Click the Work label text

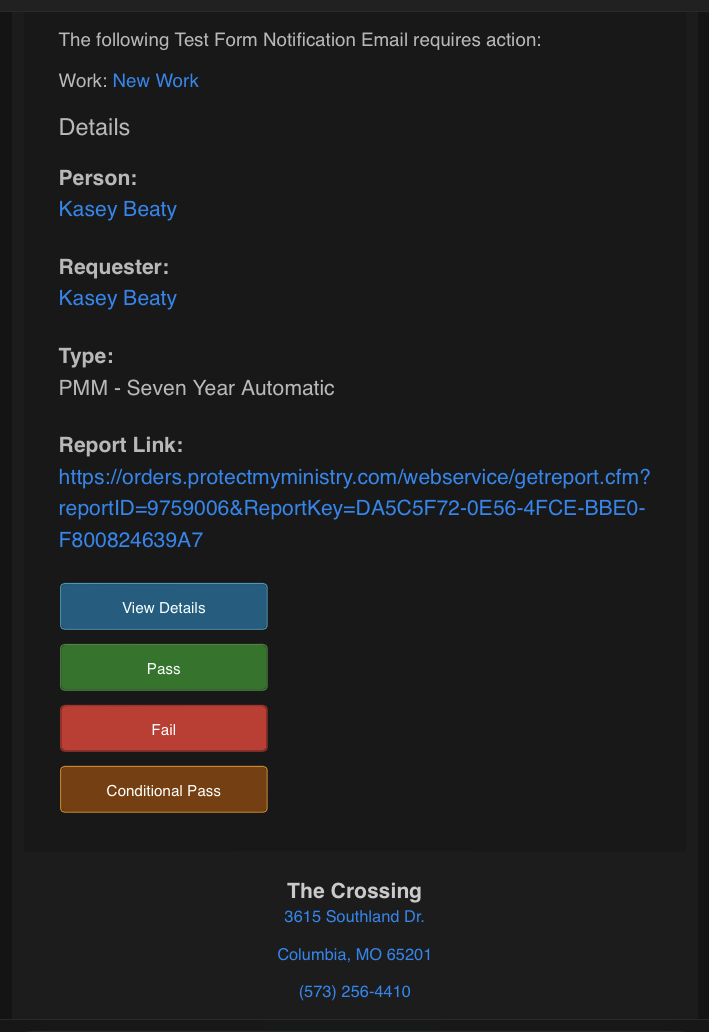pos(83,81)
